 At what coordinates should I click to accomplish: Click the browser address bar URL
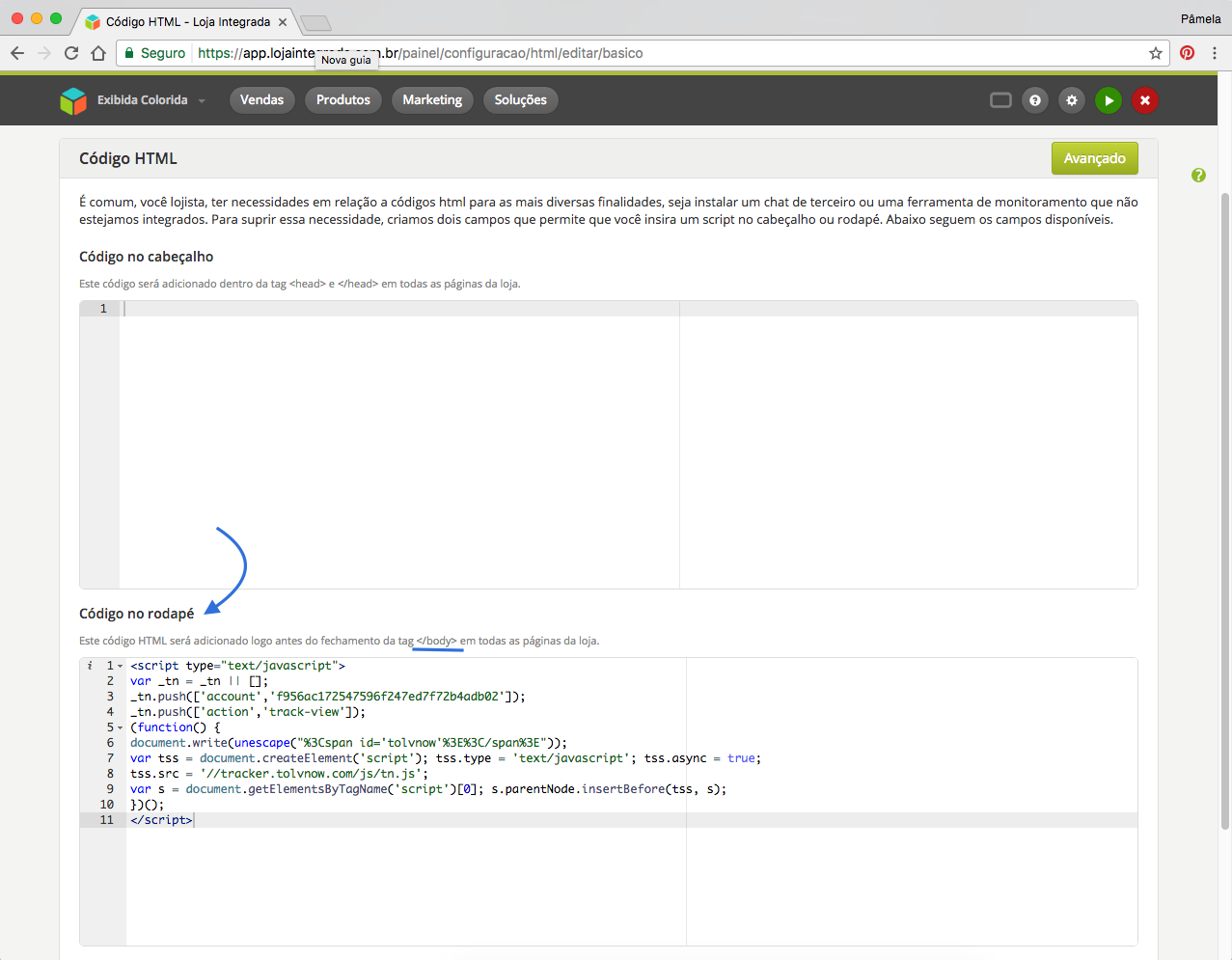click(x=421, y=53)
